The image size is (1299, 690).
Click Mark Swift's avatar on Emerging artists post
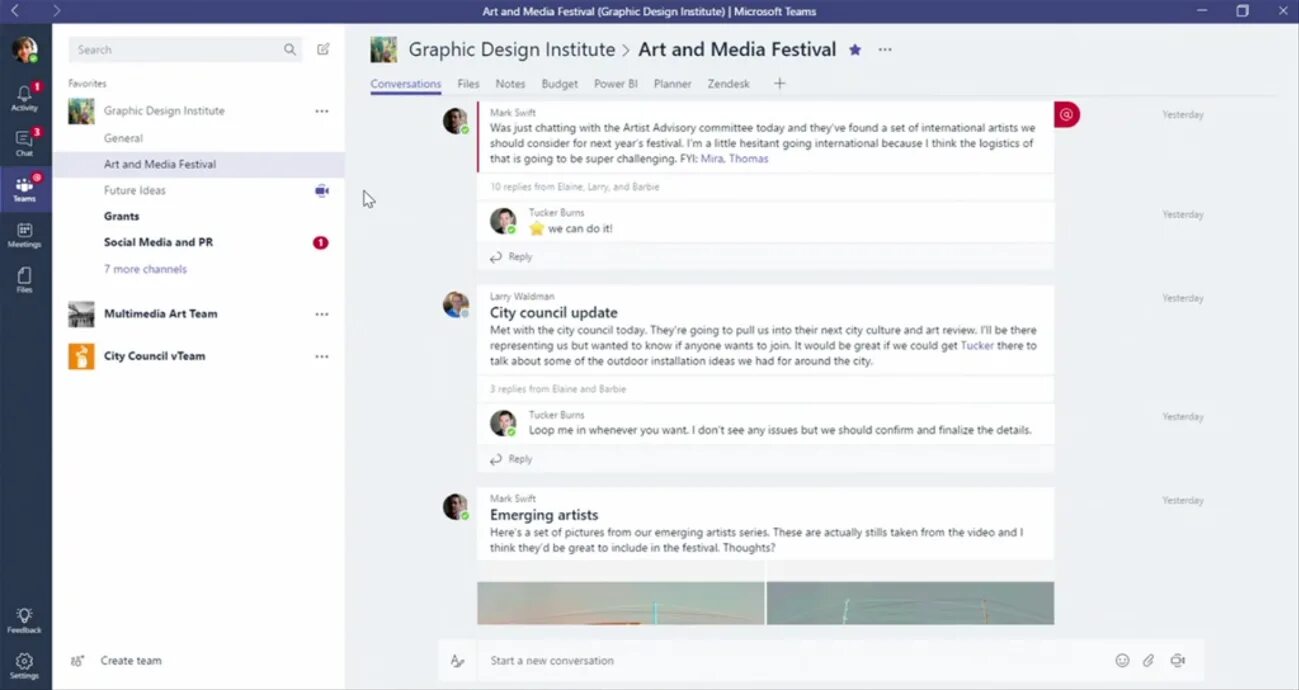(x=456, y=507)
